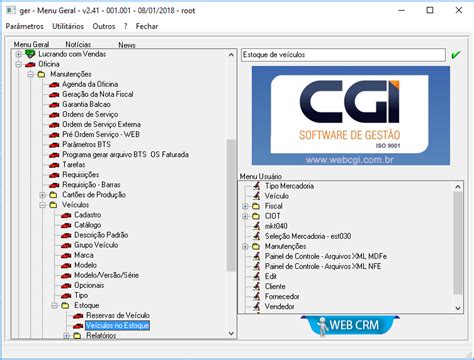This screenshot has width=474, height=360.
Task: Expand the CIOT folder in Menu Usuário
Action: coord(245,216)
